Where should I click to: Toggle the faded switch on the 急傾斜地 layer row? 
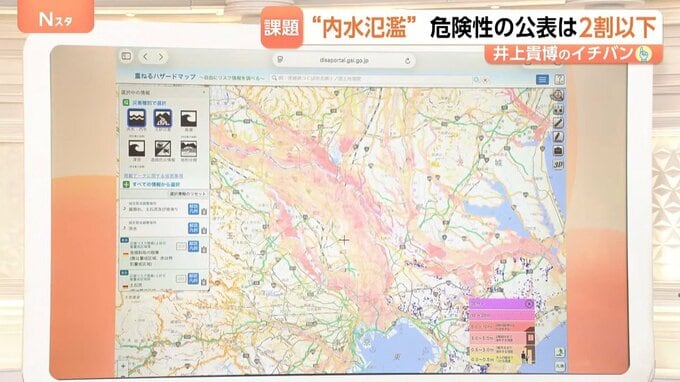pos(181,246)
